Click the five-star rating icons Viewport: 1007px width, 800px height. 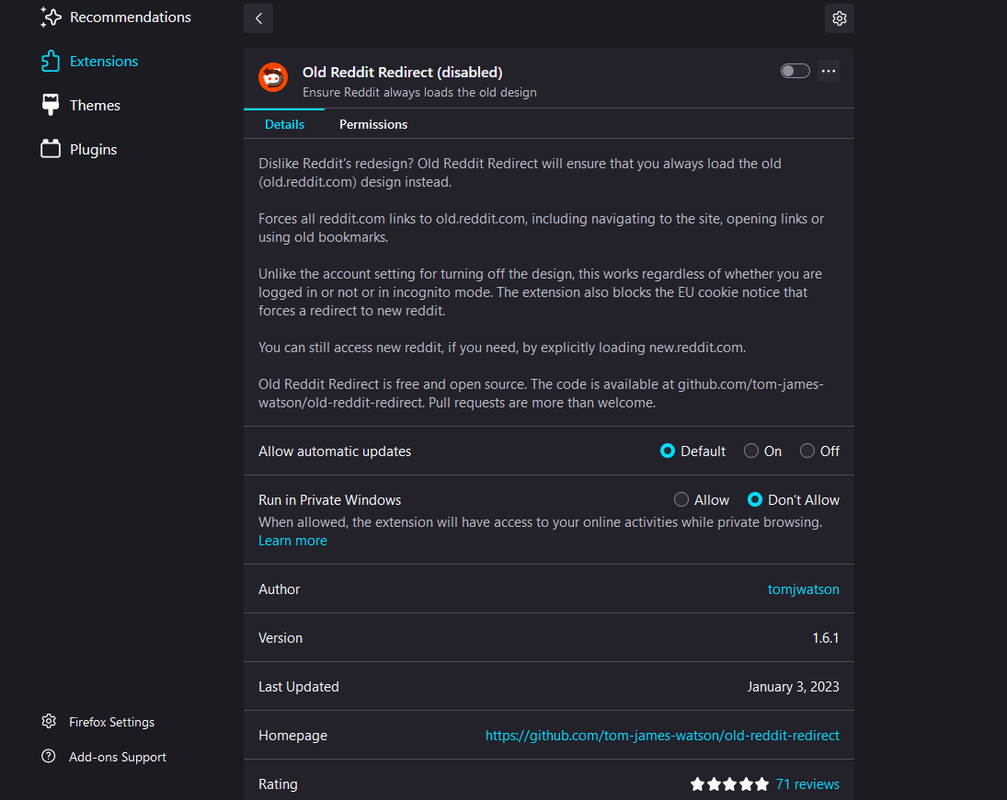pyautogui.click(x=729, y=784)
